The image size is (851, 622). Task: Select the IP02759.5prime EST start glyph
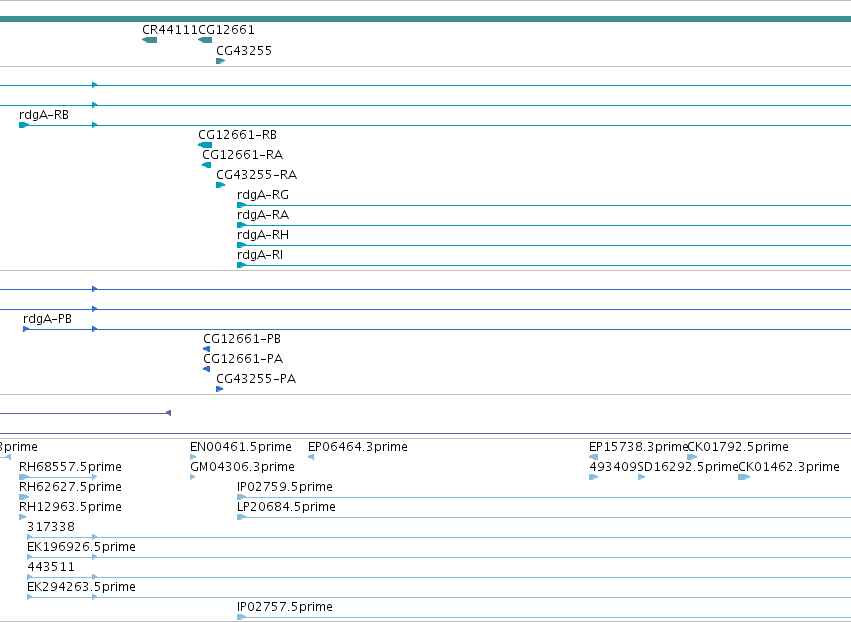[x=242, y=497]
